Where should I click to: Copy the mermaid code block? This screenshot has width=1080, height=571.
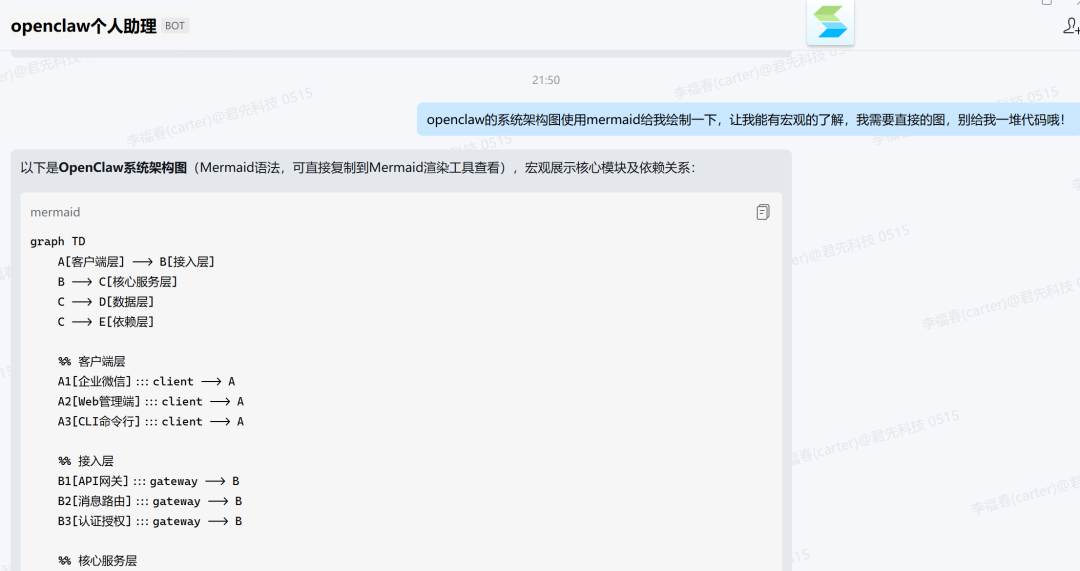pyautogui.click(x=762, y=212)
